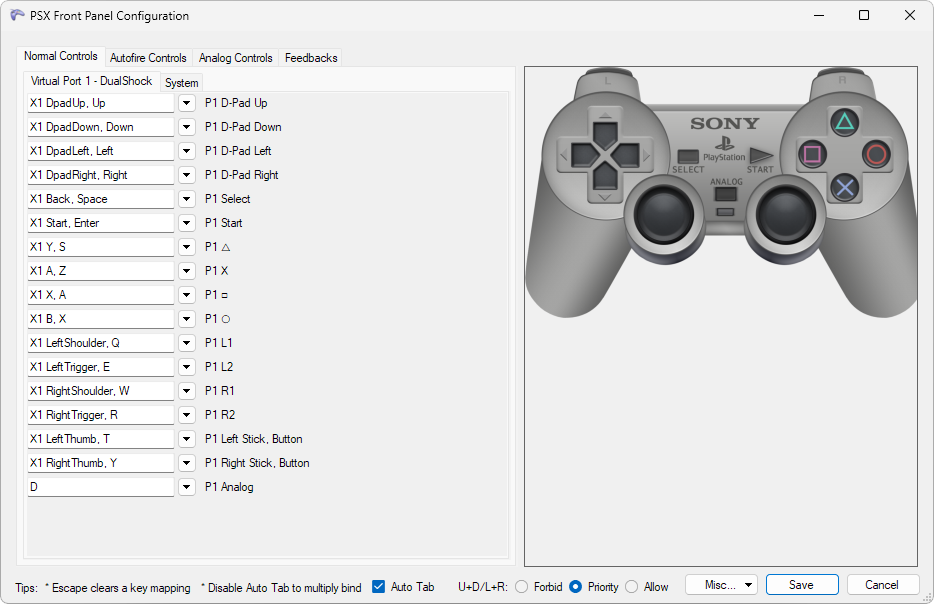
Task: Click the X1 DpadUp, Up mapping field
Action: pyautogui.click(x=101, y=103)
